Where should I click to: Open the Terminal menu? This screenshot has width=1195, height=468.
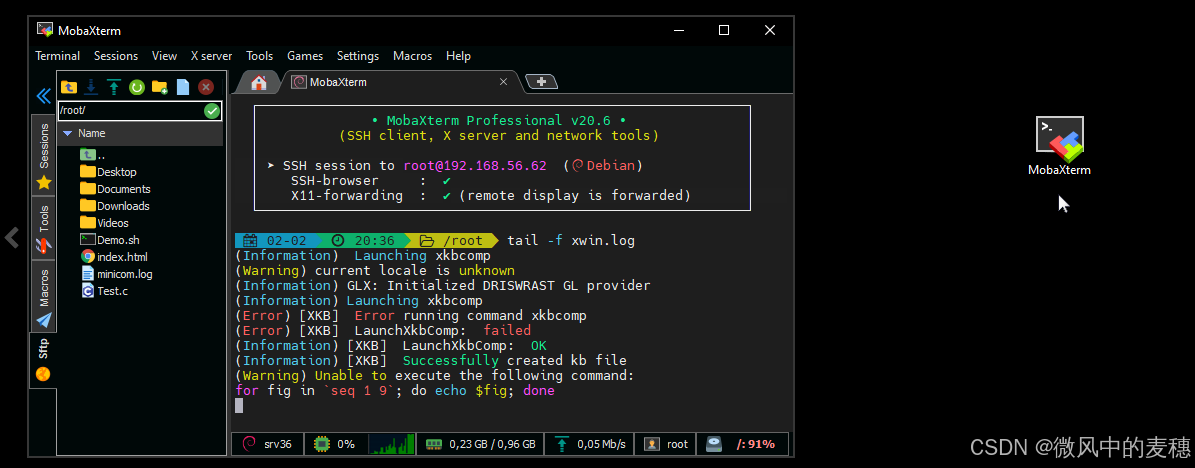57,56
